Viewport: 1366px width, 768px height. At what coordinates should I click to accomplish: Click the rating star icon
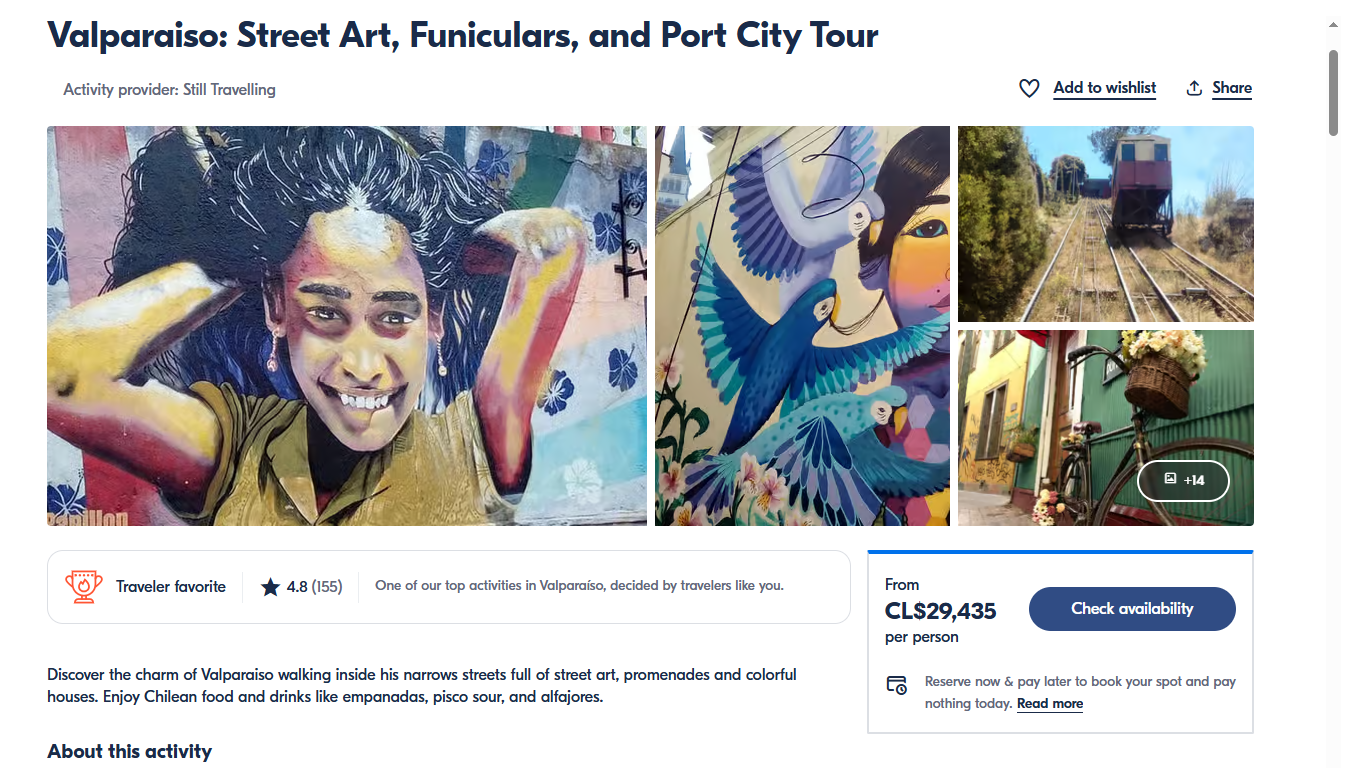coord(270,587)
